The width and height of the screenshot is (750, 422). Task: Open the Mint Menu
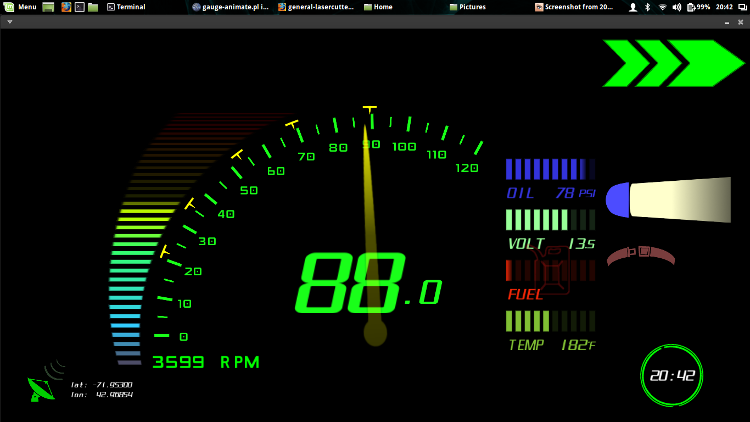(20, 6)
